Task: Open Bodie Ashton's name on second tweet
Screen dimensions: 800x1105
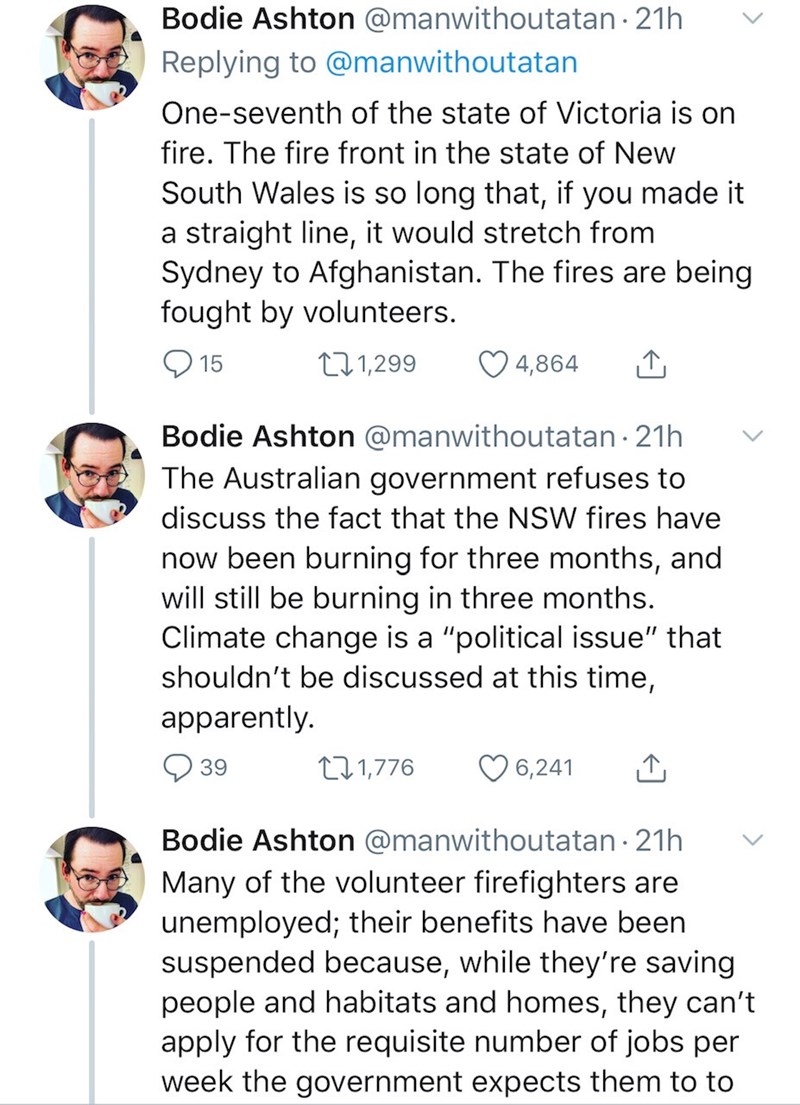Action: click(258, 436)
